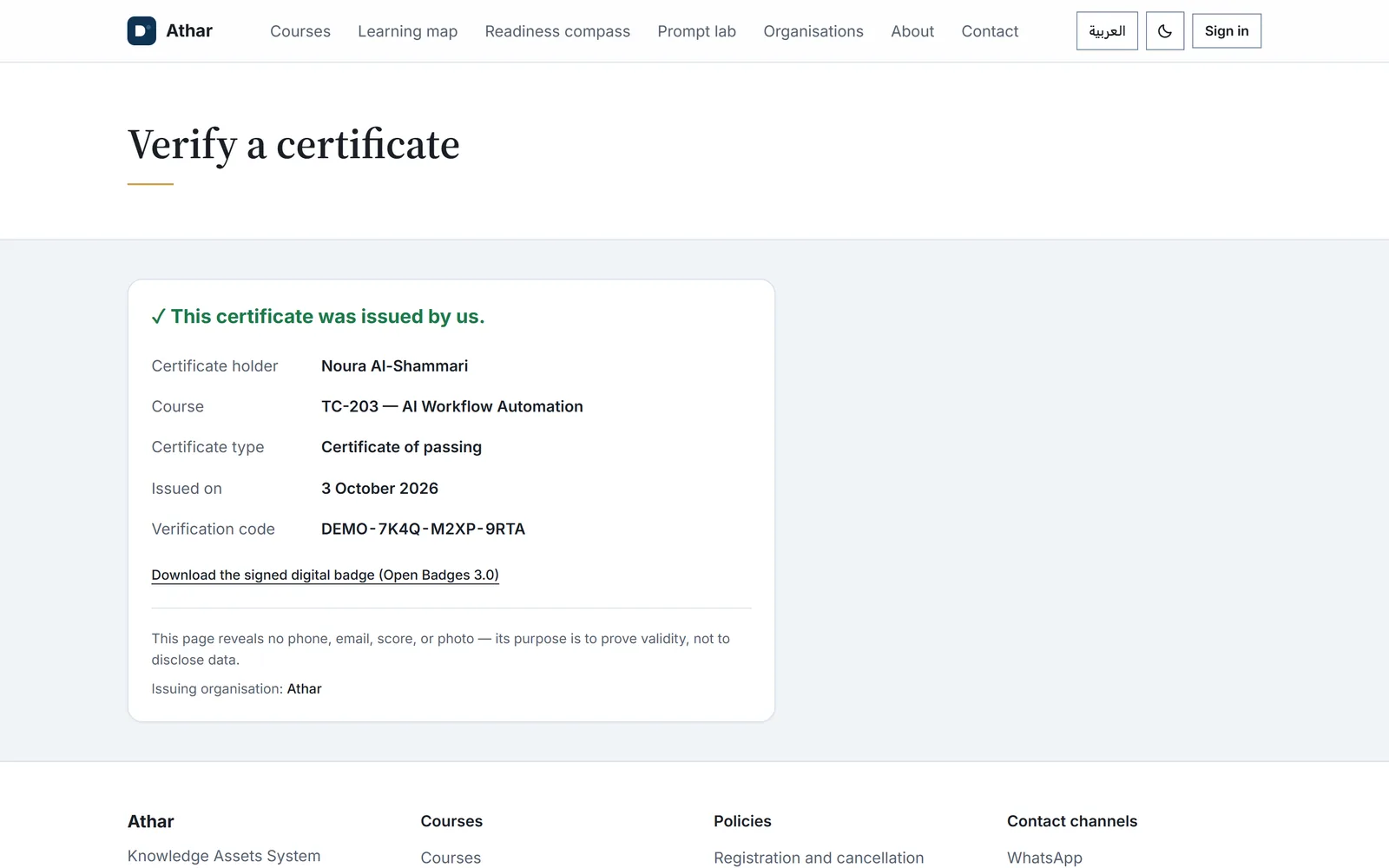Select course TC-203 — AI Workflow Automation
This screenshot has height=868, width=1389.
(452, 406)
